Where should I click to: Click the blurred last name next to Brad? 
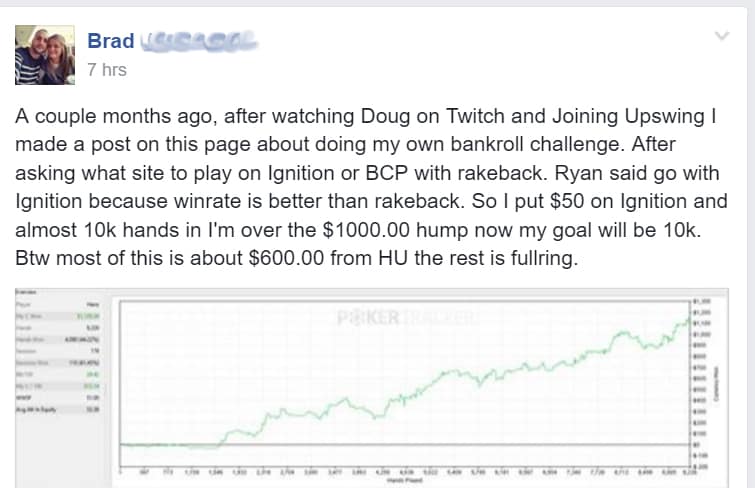(x=198, y=41)
